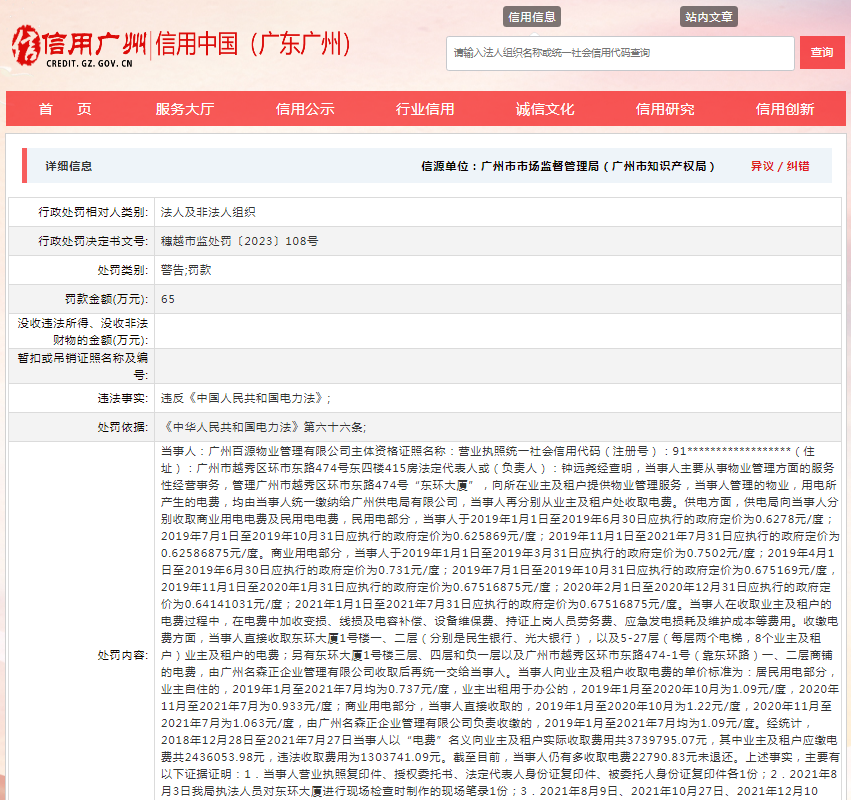Viewport: 851px width, 800px height.
Task: Open the 诚信文化 navigation item
Action: (545, 109)
